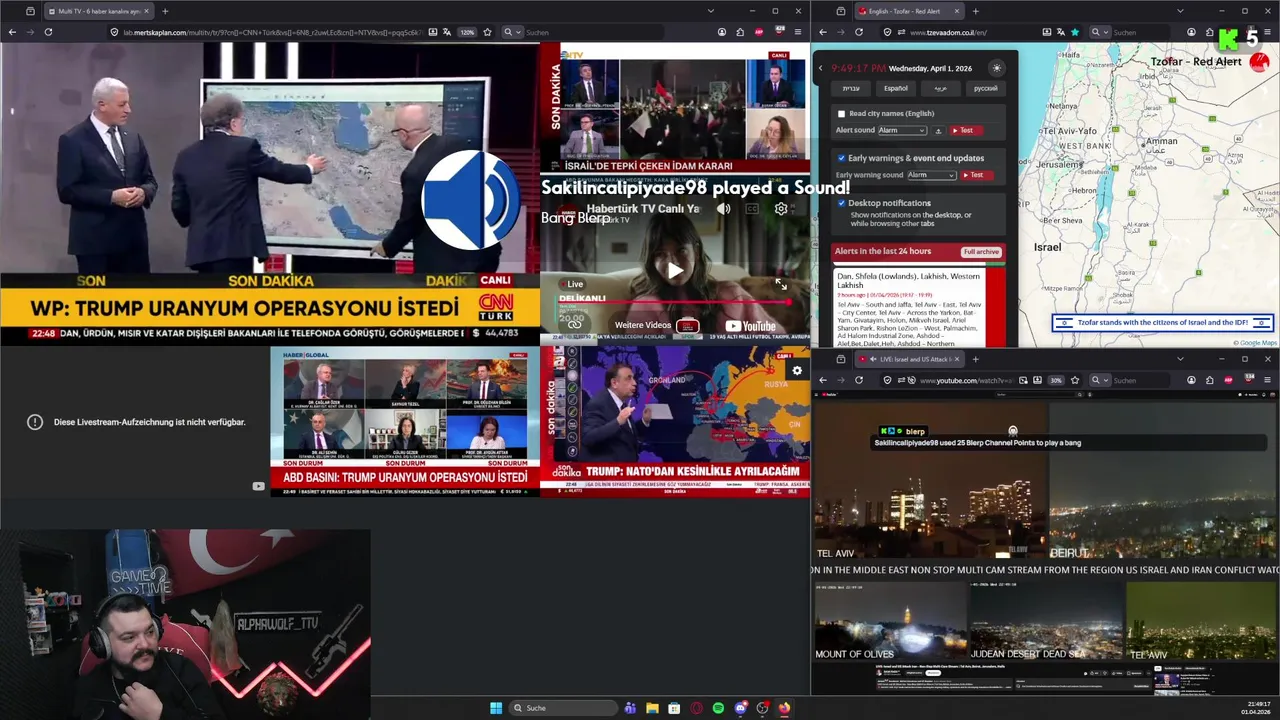Open Habertürk player settings gear
The height and width of the screenshot is (720, 1280).
point(781,209)
